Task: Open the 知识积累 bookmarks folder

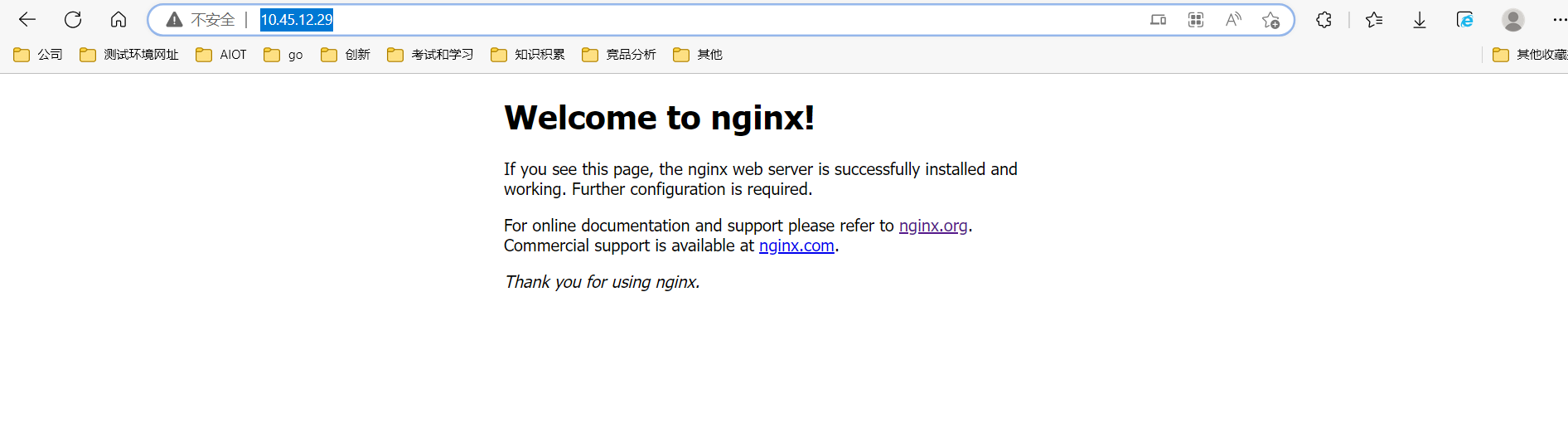Action: tap(527, 55)
